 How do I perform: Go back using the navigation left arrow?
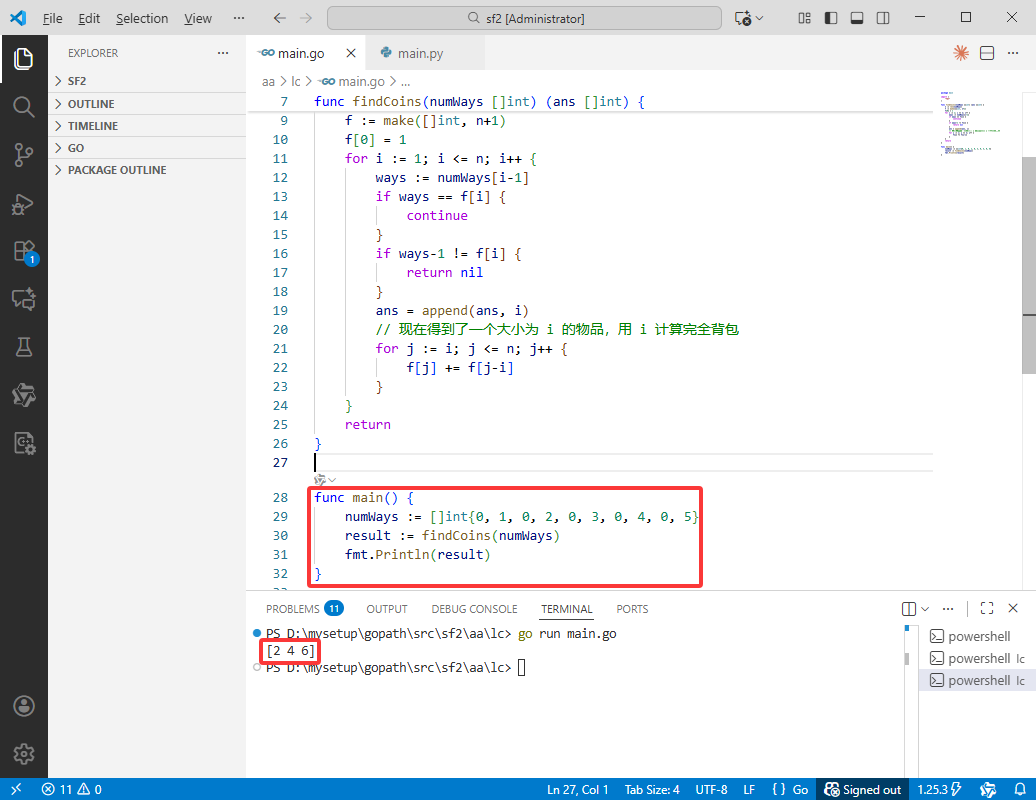coord(279,18)
